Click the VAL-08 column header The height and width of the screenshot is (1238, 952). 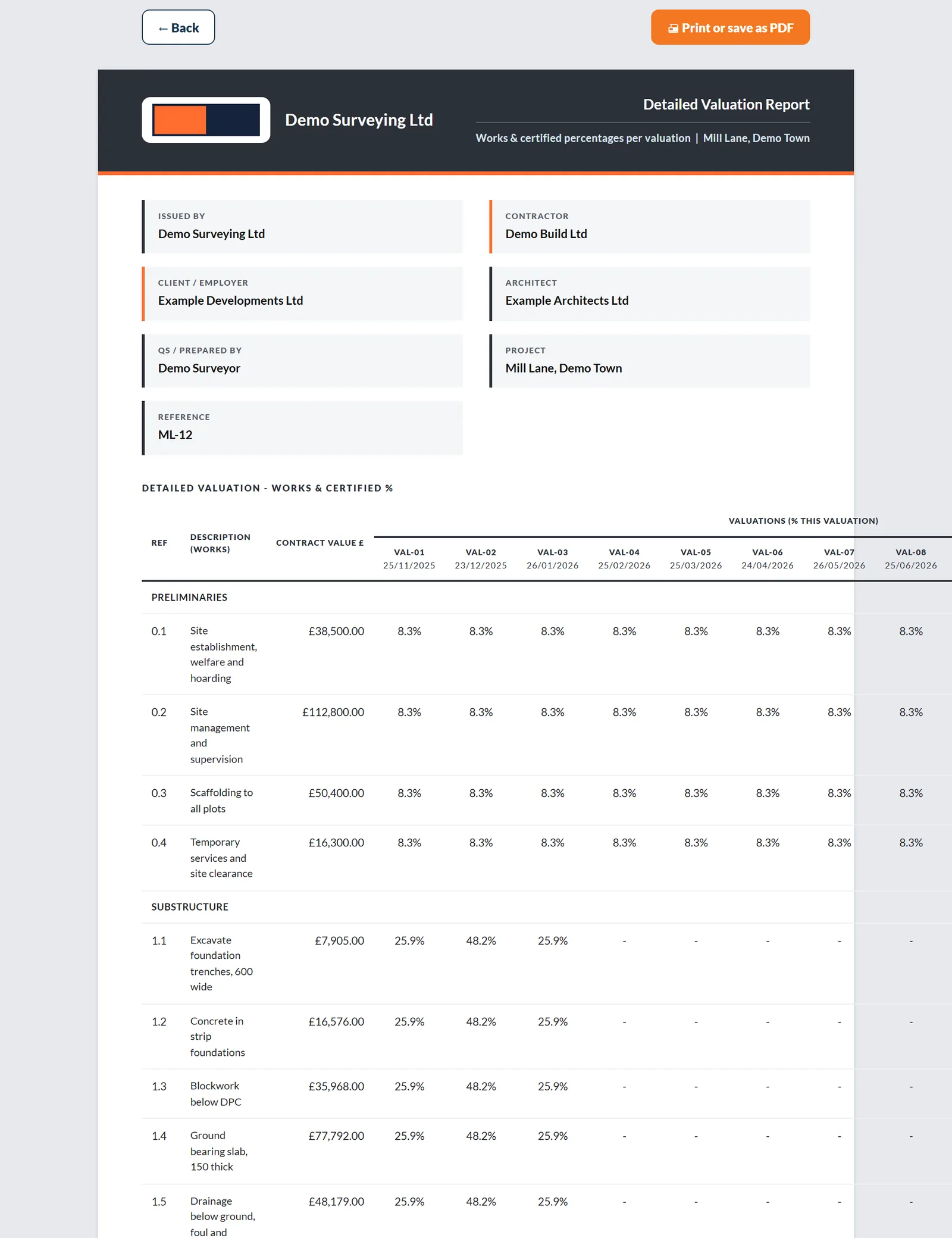911,559
